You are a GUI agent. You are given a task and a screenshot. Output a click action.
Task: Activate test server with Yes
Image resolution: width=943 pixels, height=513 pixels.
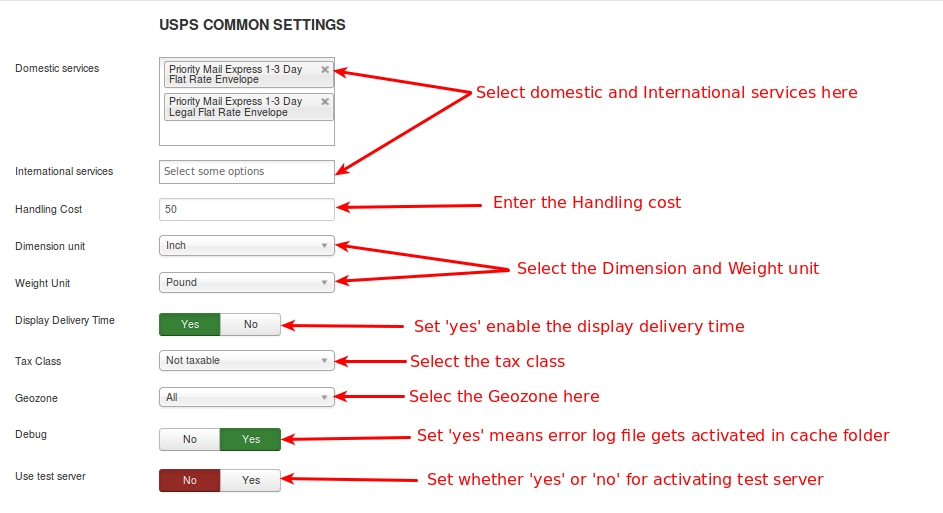(250, 480)
